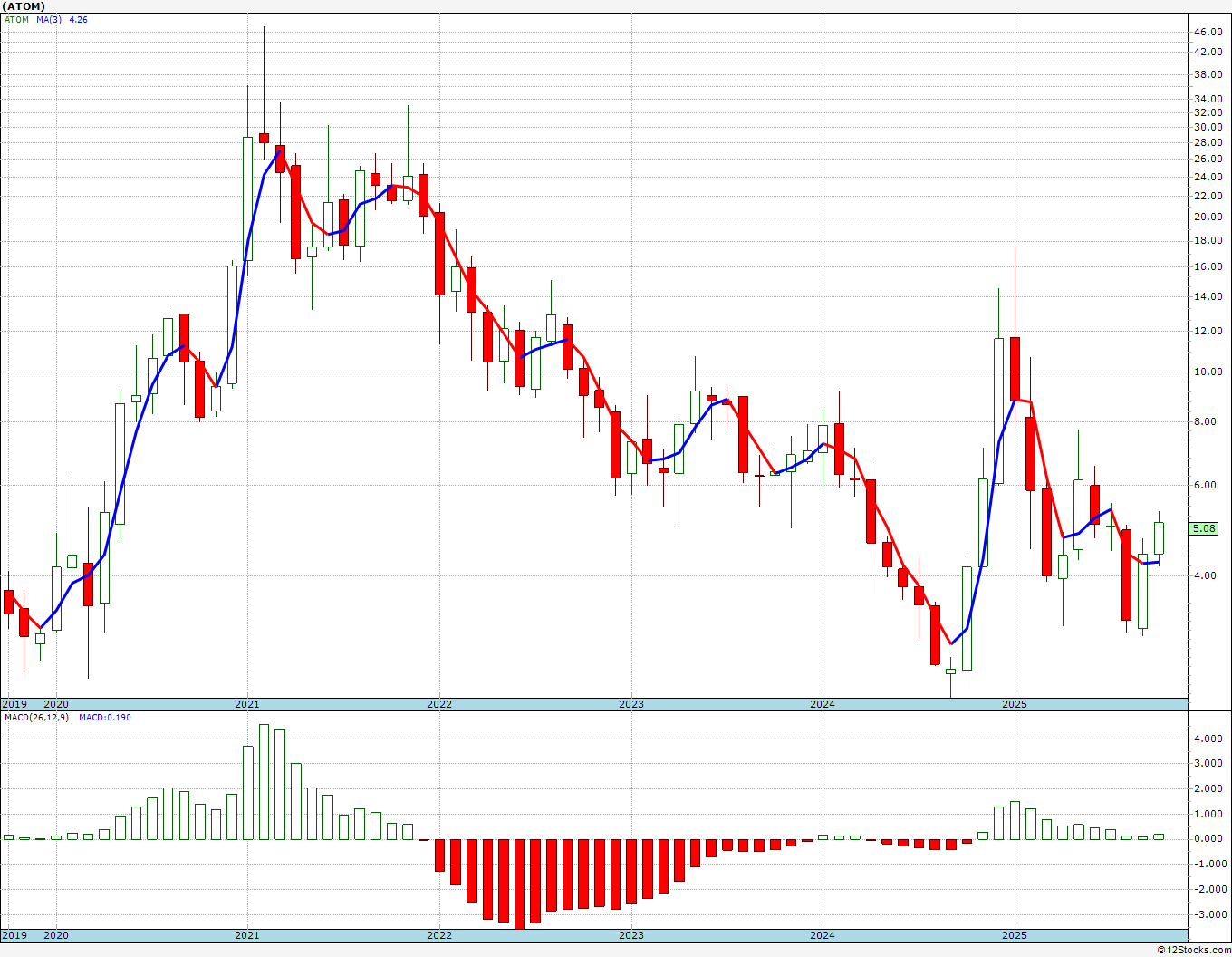Click 2021 on the MACD panel time axis
This screenshot has height=957, width=1232.
[247, 936]
